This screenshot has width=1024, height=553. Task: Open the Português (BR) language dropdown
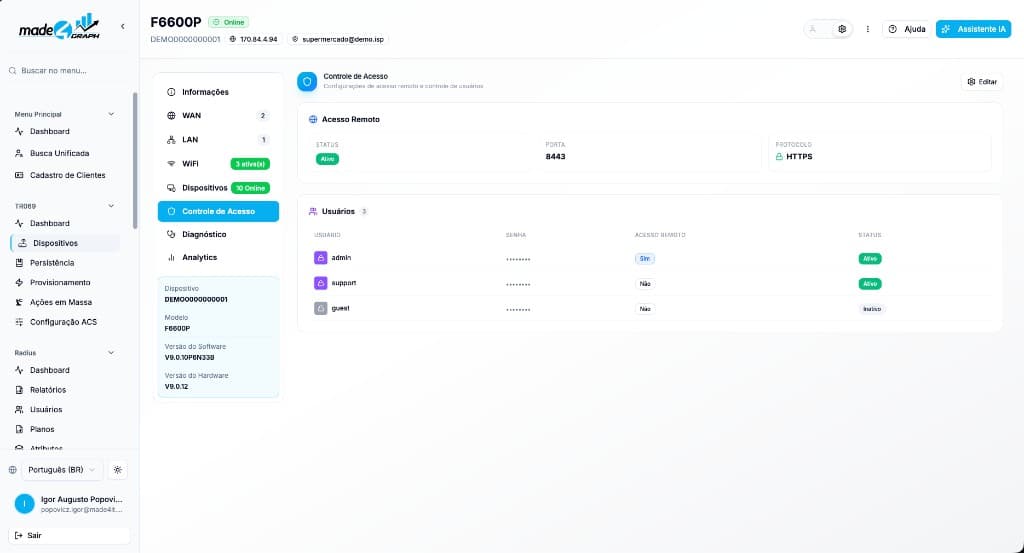[61, 470]
